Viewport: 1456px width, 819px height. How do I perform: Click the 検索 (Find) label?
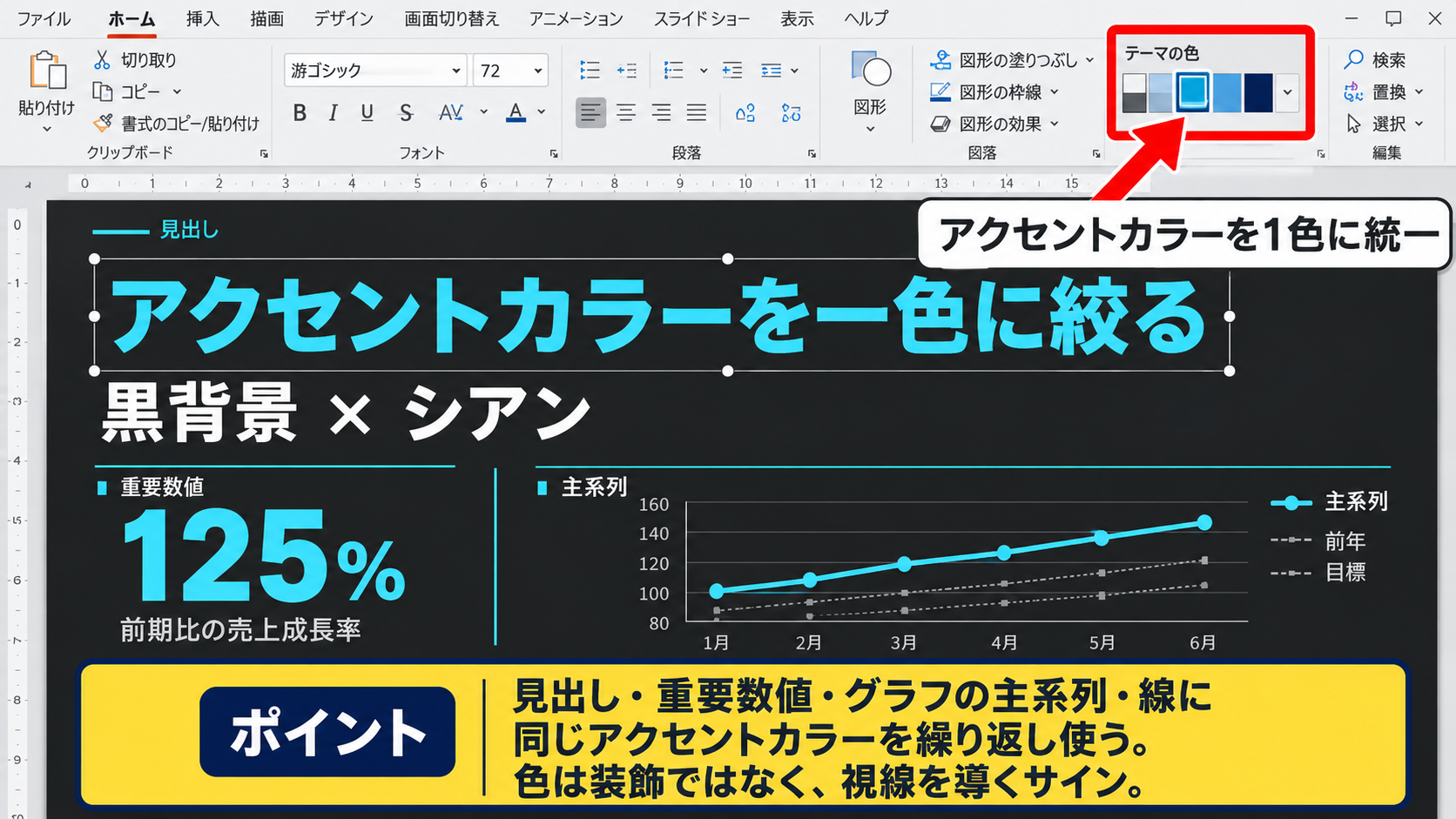pos(1389,60)
